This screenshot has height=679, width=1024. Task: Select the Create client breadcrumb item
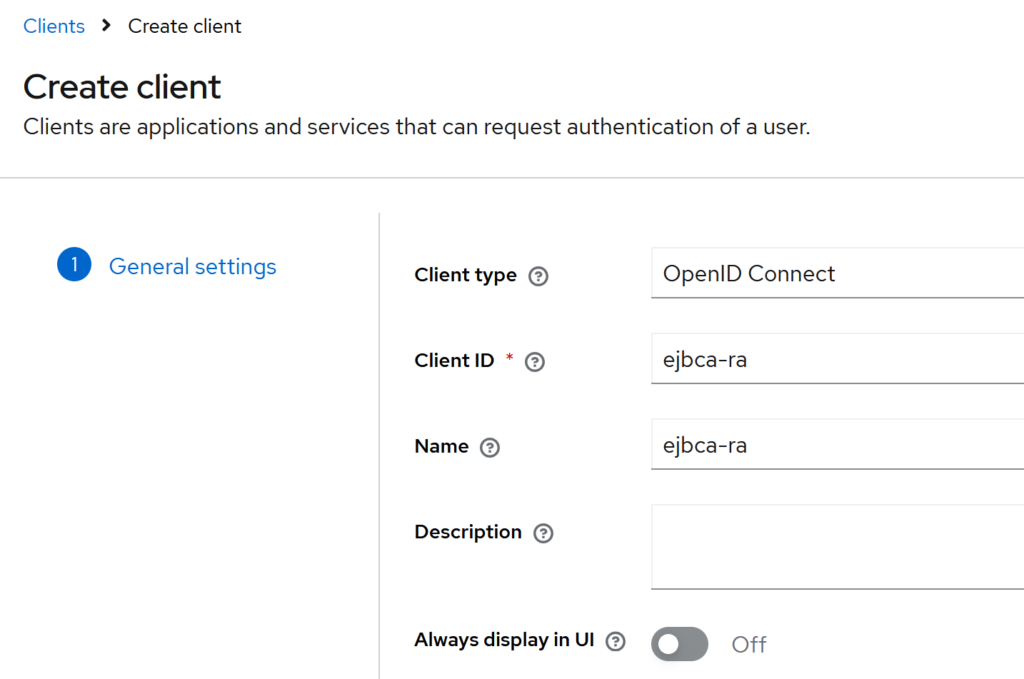[184, 26]
